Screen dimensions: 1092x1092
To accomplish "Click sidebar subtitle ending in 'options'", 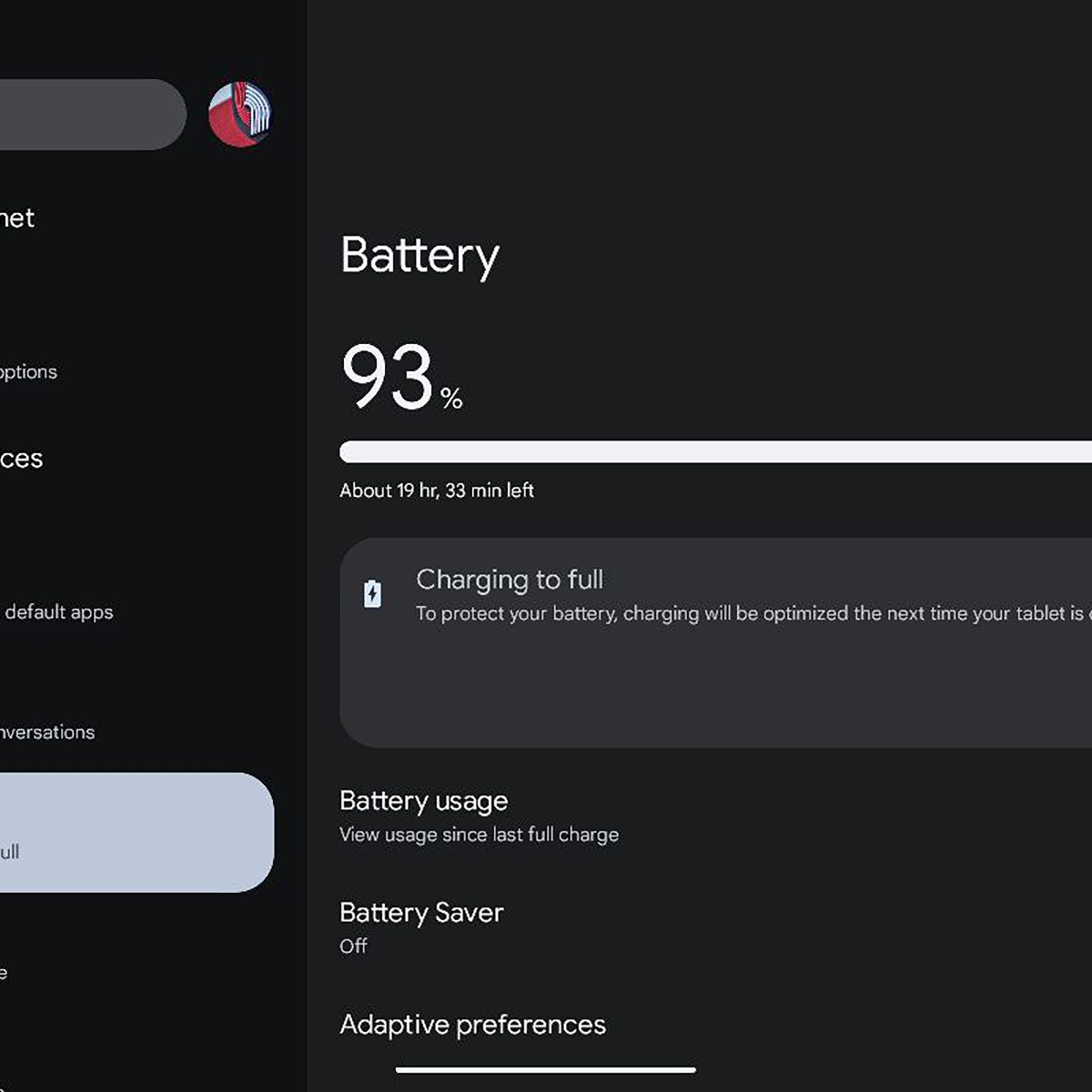I will tap(28, 372).
